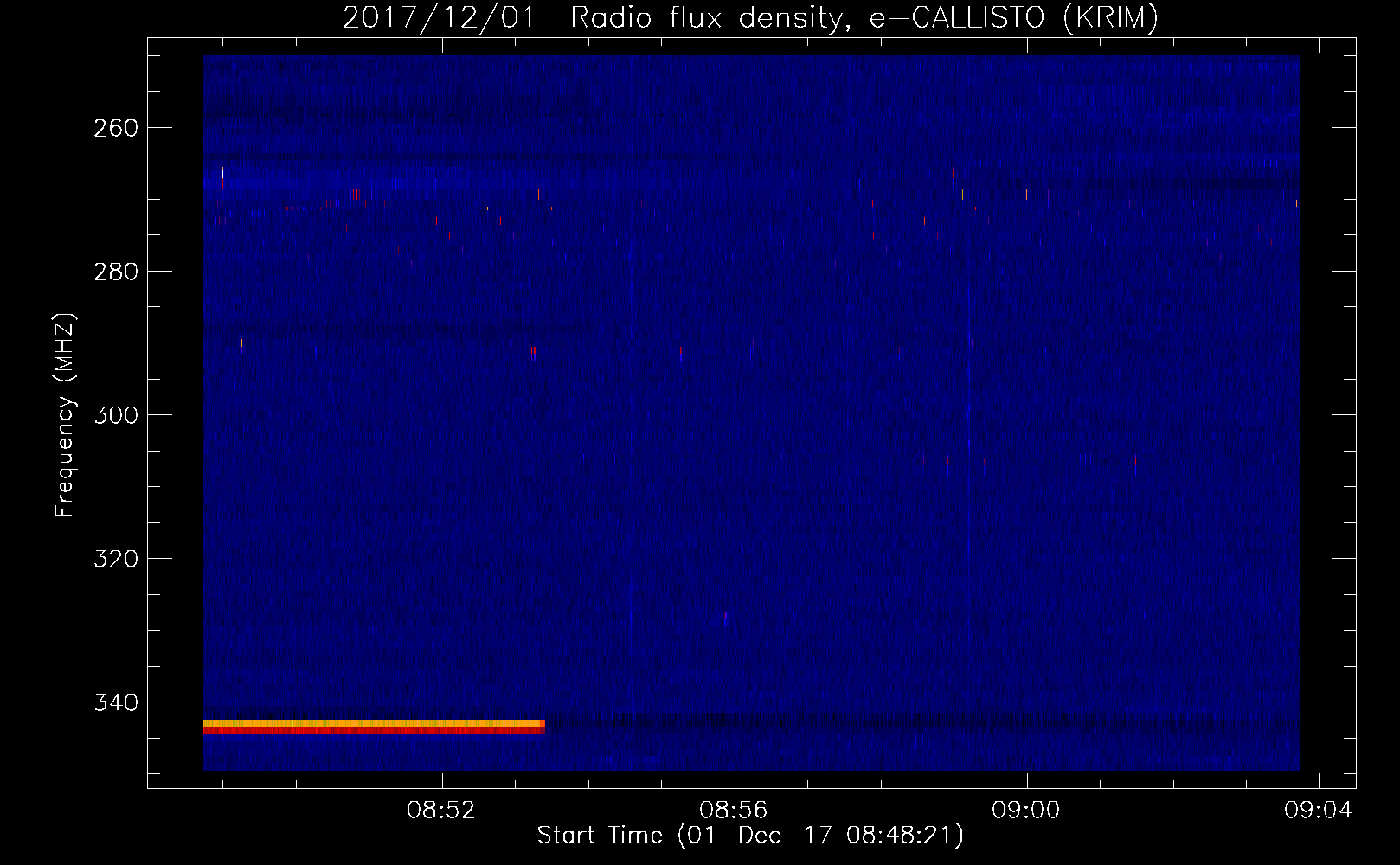Image resolution: width=1400 pixels, height=865 pixels.
Task: Click the 'Frequency (MHZ)' axis label
Action: coord(65,415)
